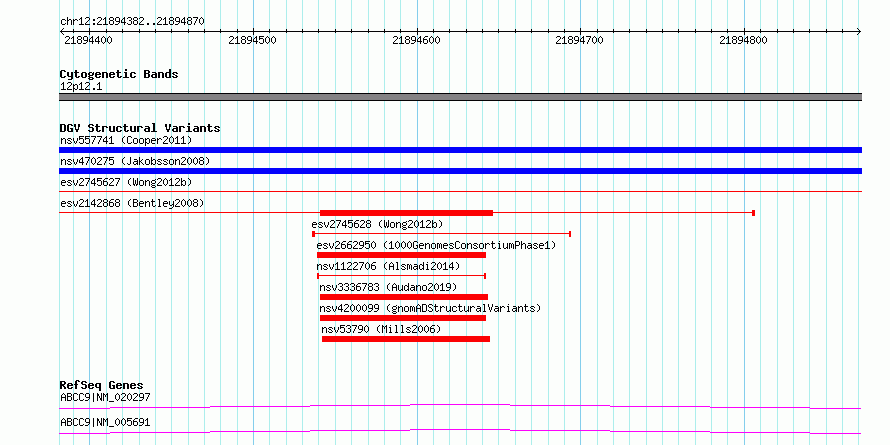Open the esv2745627 (Wong2012b) label
890x445 pixels.
[x=126, y=182]
